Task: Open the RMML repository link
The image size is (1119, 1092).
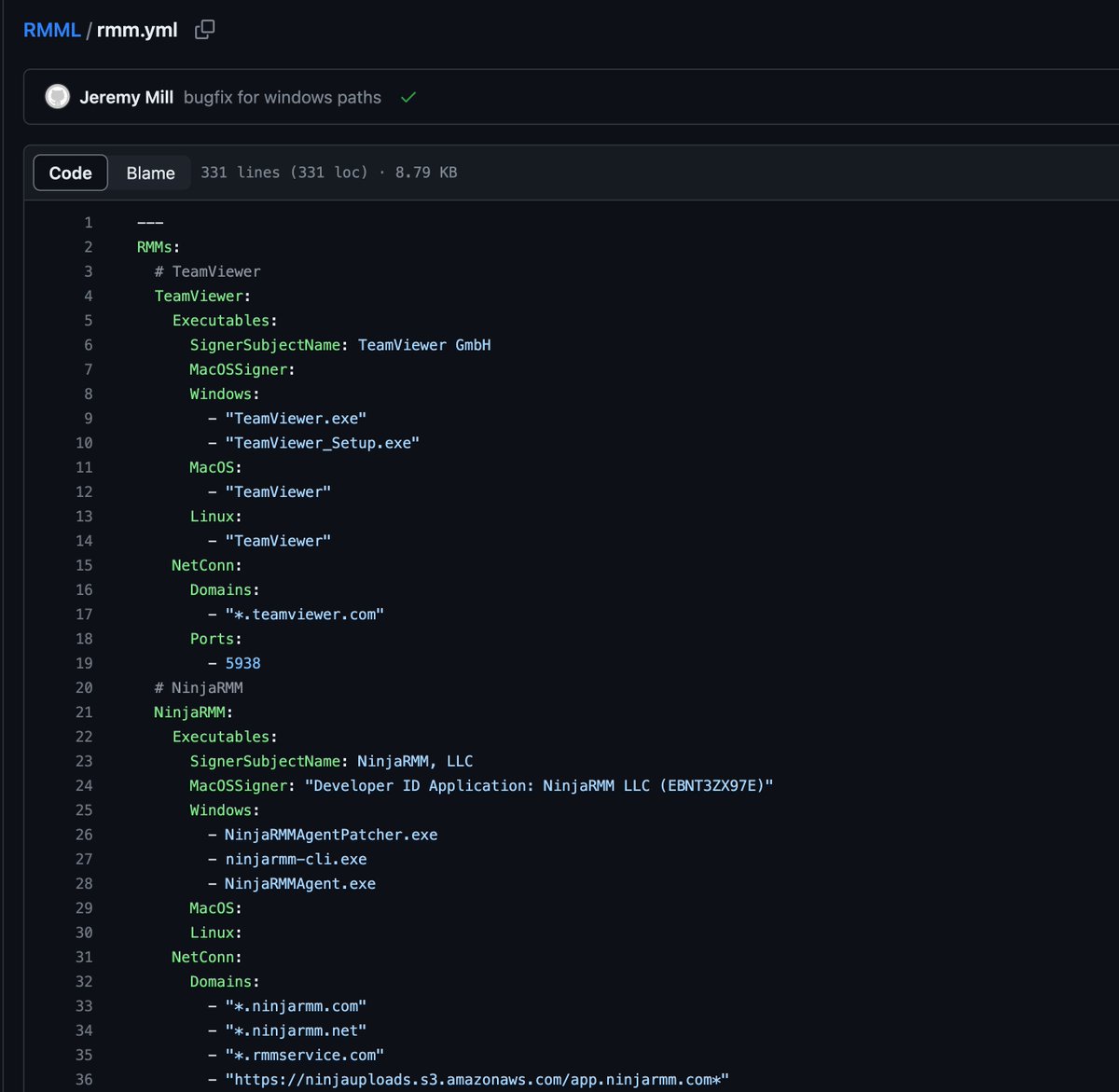Action: (52, 30)
